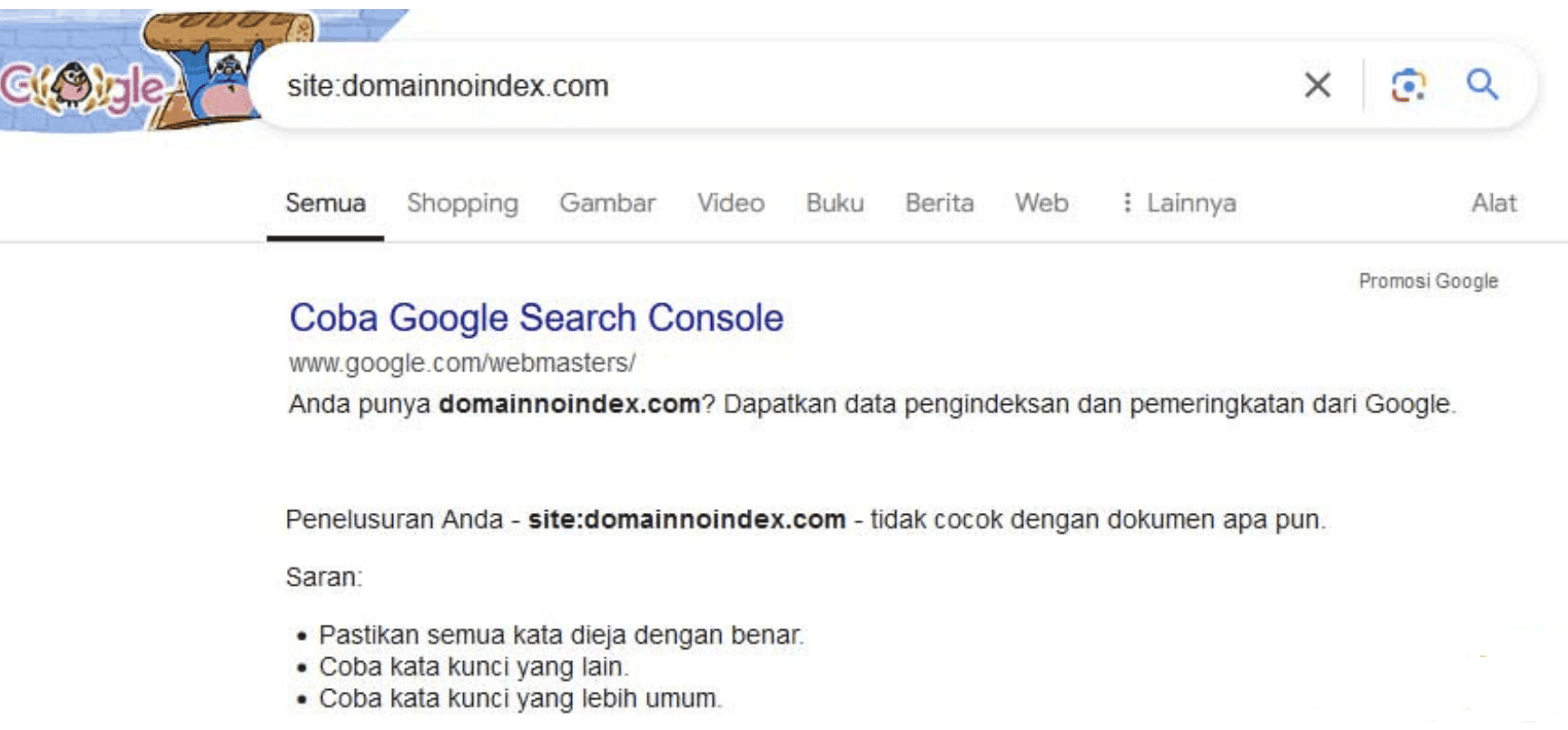Switch to the Berita tab
The height and width of the screenshot is (730, 1568).
tap(940, 202)
